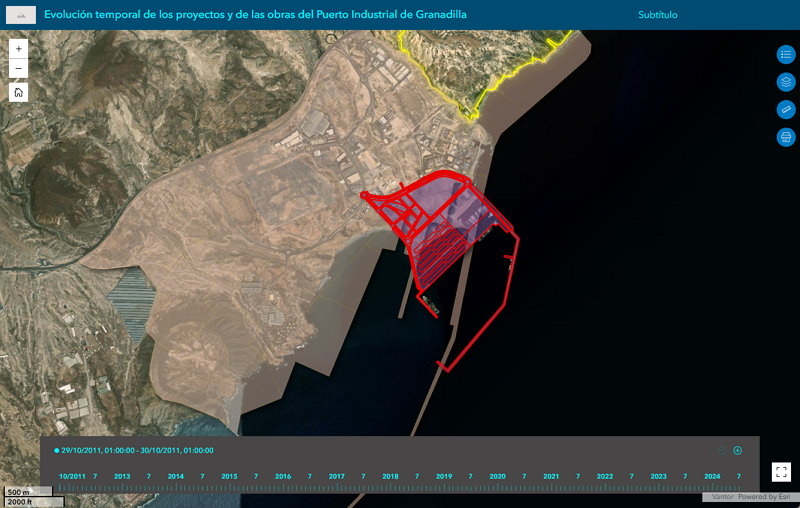Open the map layers widget
The image size is (800, 508).
click(x=786, y=82)
